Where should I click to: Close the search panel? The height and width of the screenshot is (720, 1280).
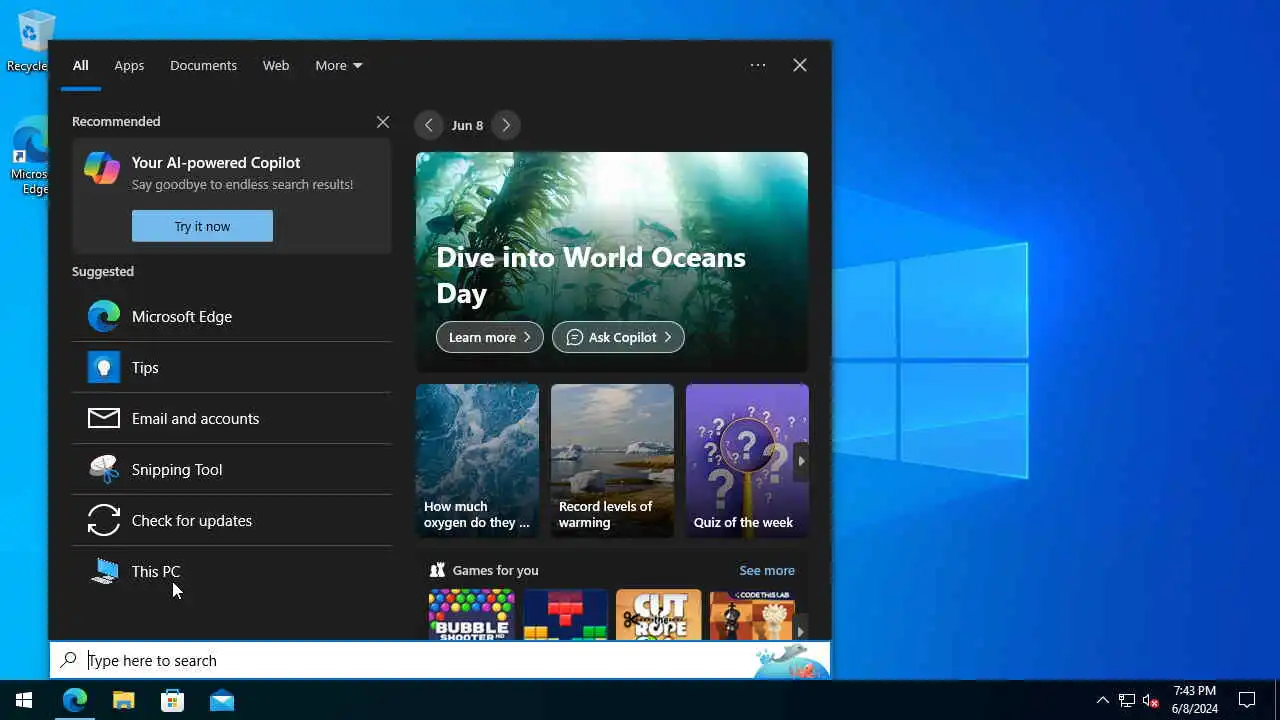800,65
